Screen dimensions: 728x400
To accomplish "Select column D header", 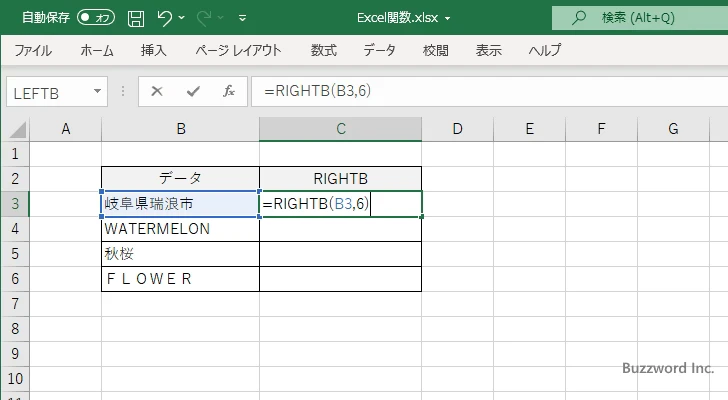I will tap(457, 129).
